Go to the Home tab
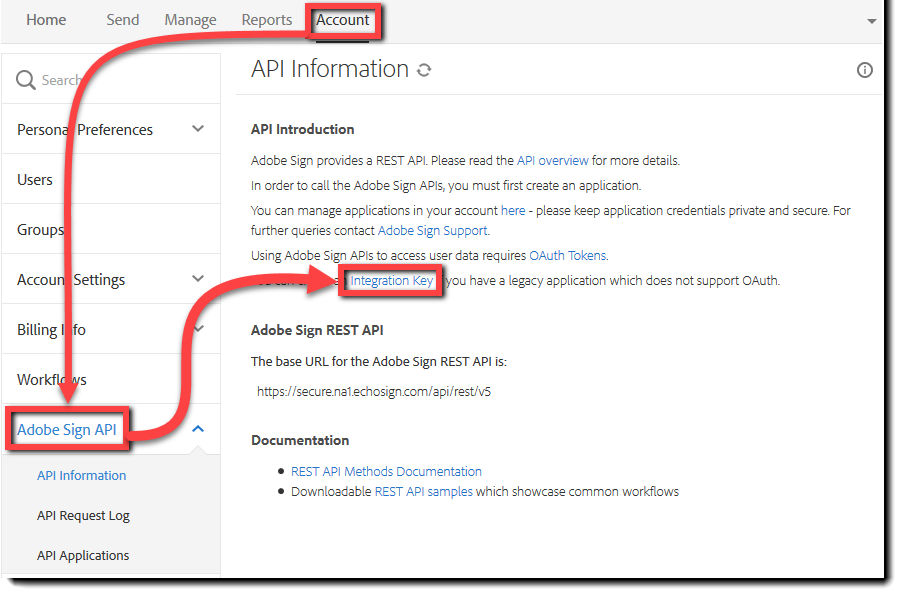 click(x=46, y=20)
